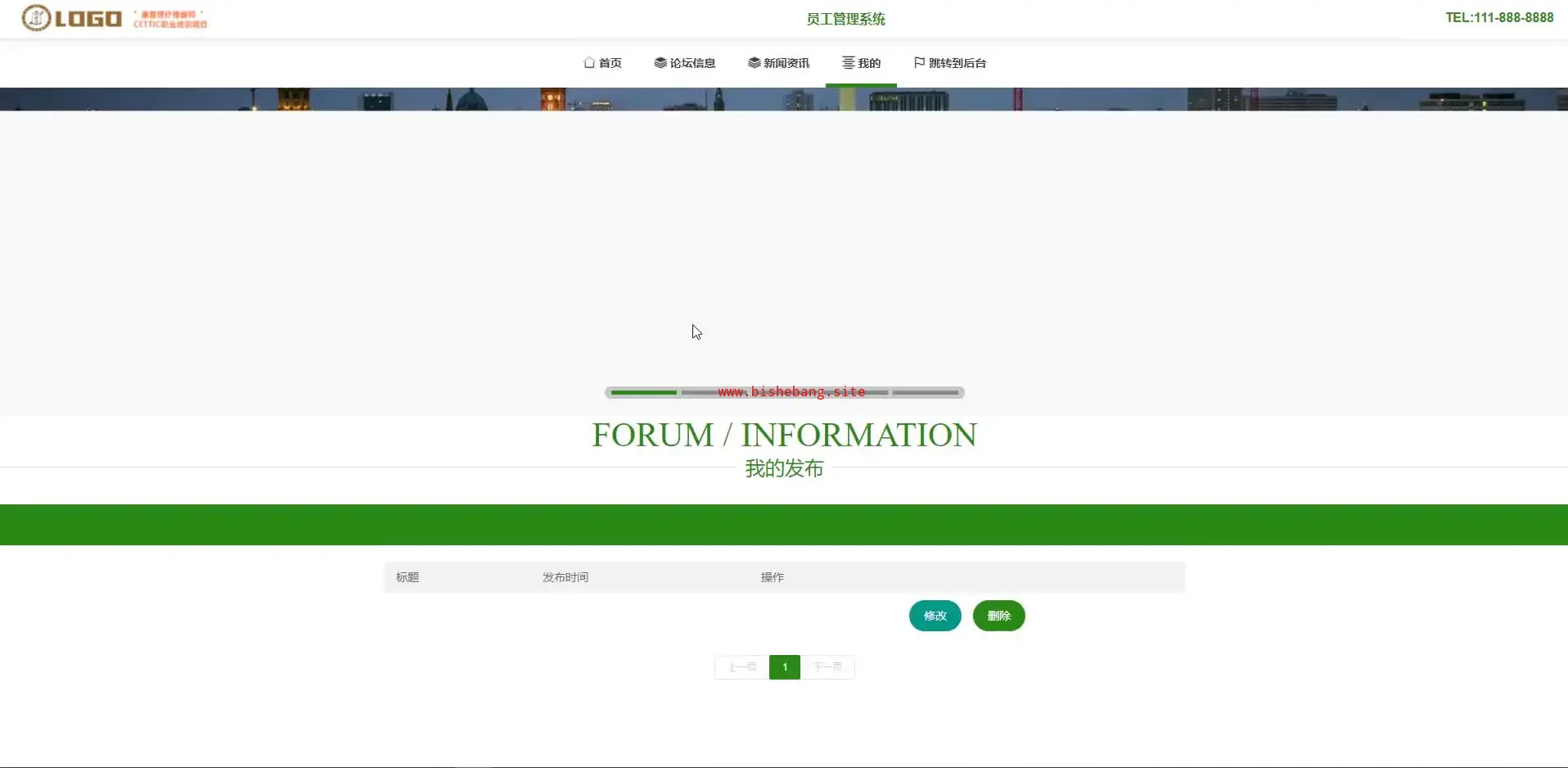
Task: Open the 新闻资讯 navigation item
Action: (778, 63)
